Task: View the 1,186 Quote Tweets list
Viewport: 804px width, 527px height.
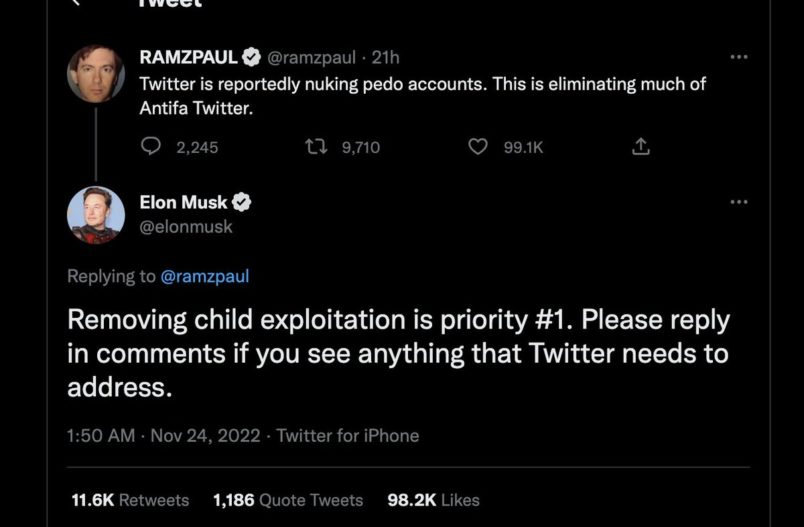Action: click(x=288, y=500)
